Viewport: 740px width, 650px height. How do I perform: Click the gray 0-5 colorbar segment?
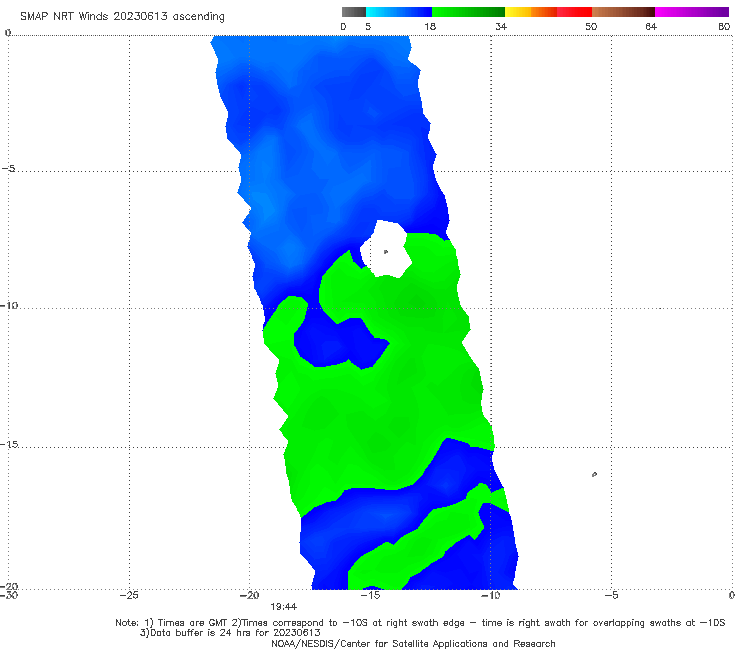click(353, 12)
